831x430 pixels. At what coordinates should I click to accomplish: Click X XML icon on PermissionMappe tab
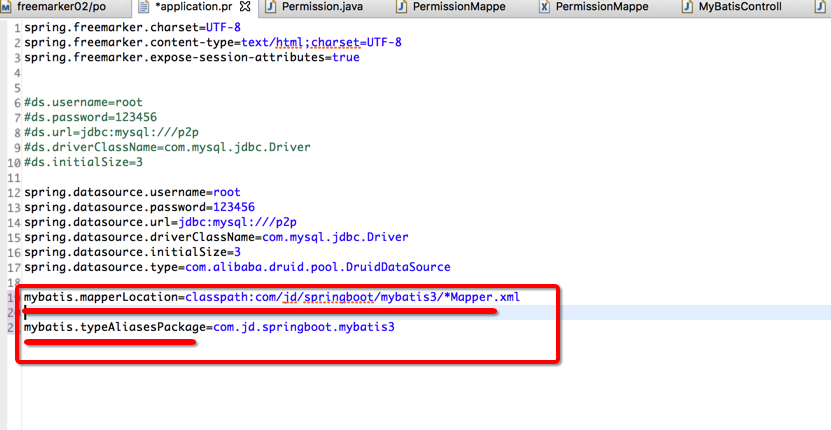[x=544, y=7]
